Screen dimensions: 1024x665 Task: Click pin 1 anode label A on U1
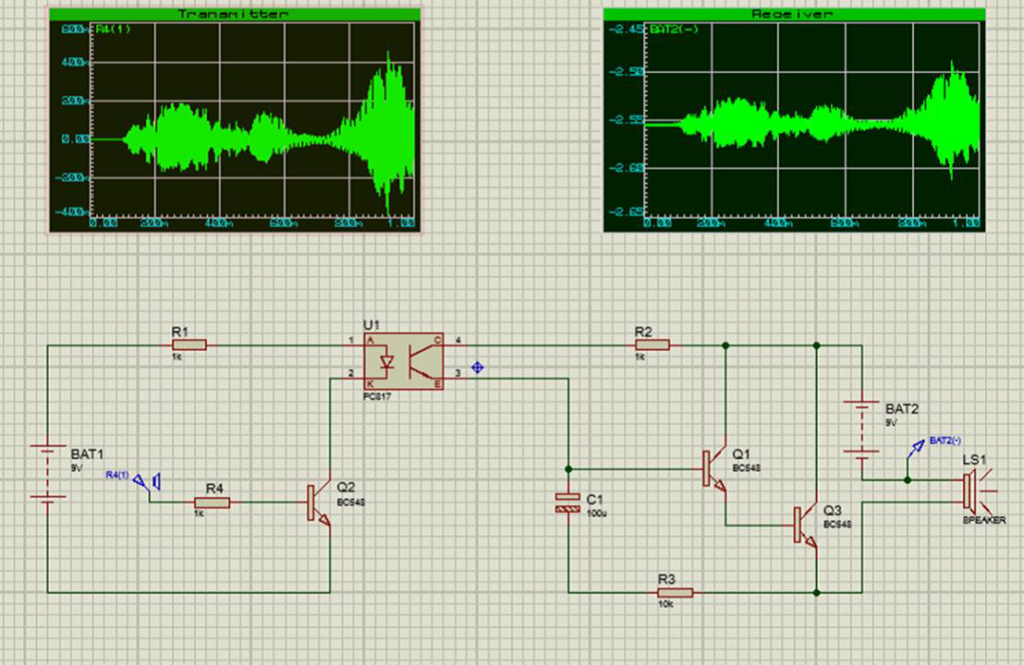370,340
